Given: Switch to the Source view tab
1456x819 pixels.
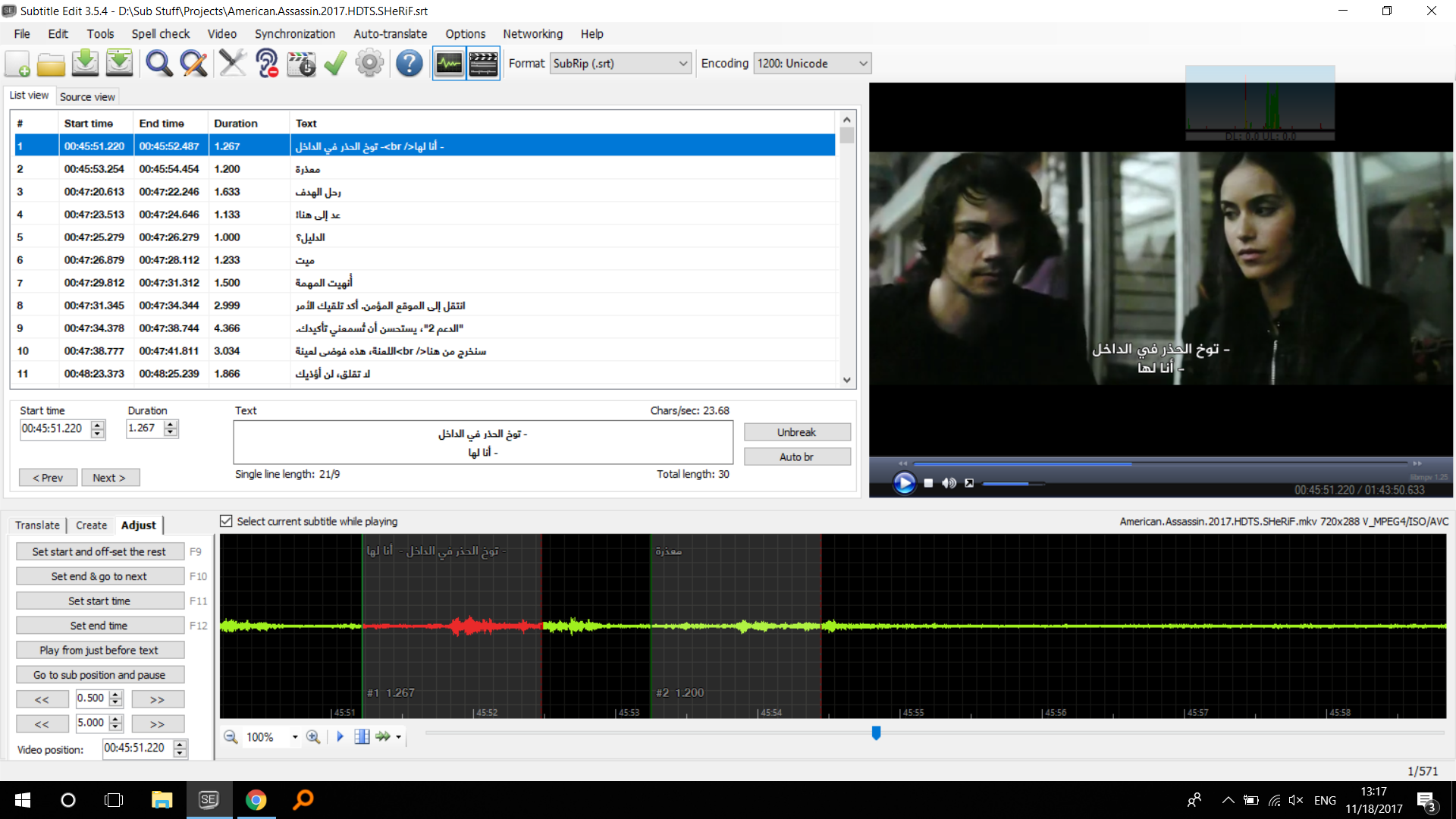Looking at the screenshot, I should (x=87, y=96).
